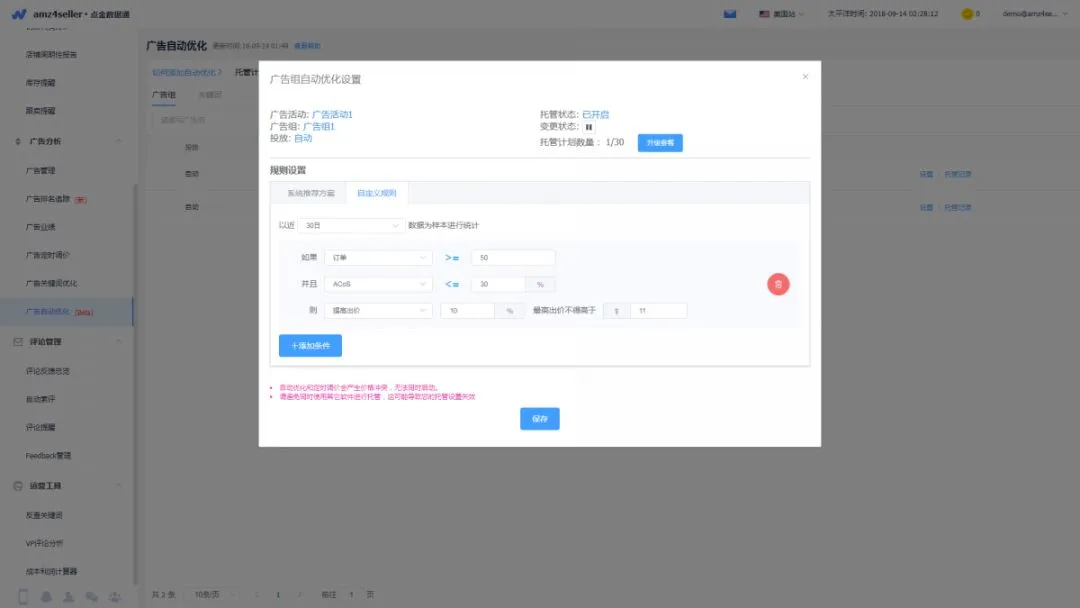Collapse the 运营工具 sidebar section
The image size is (1080, 608).
[118, 485]
